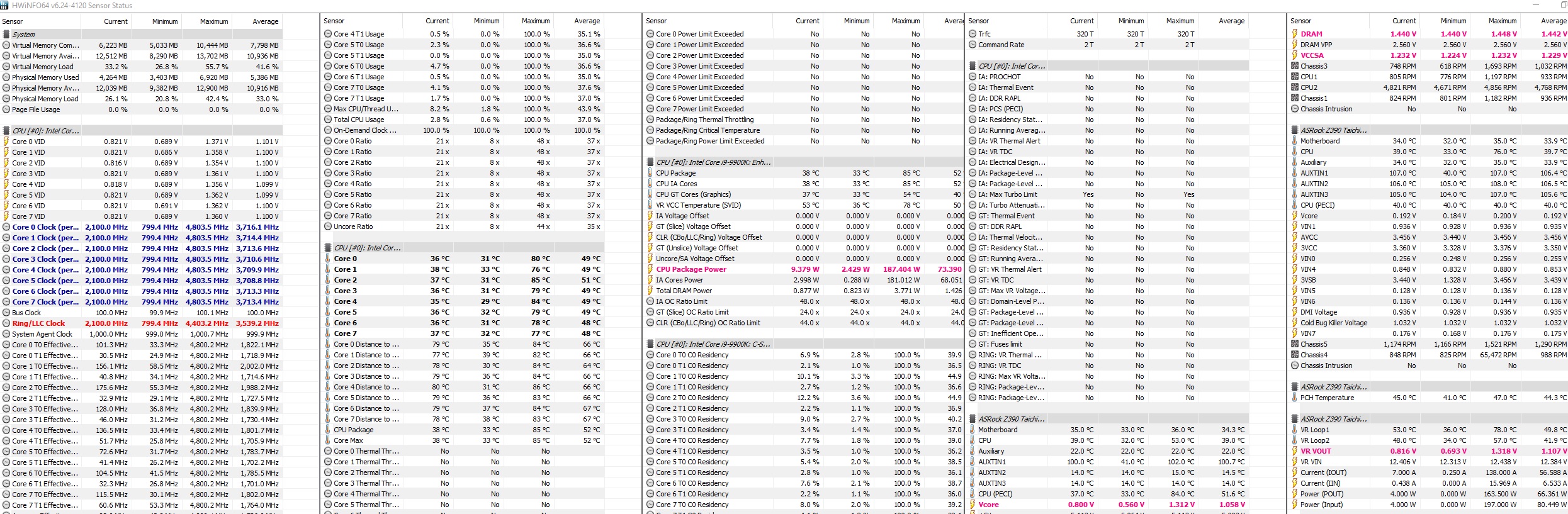The width and height of the screenshot is (1568, 514).
Task: Click the lightning icon beside DRAM VPP
Action: tap(1295, 45)
